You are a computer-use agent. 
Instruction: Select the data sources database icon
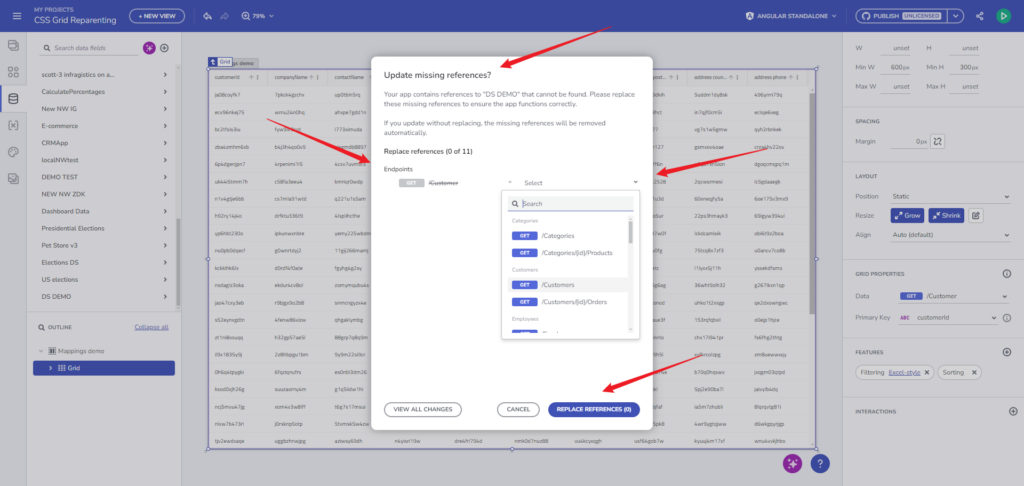pos(13,99)
